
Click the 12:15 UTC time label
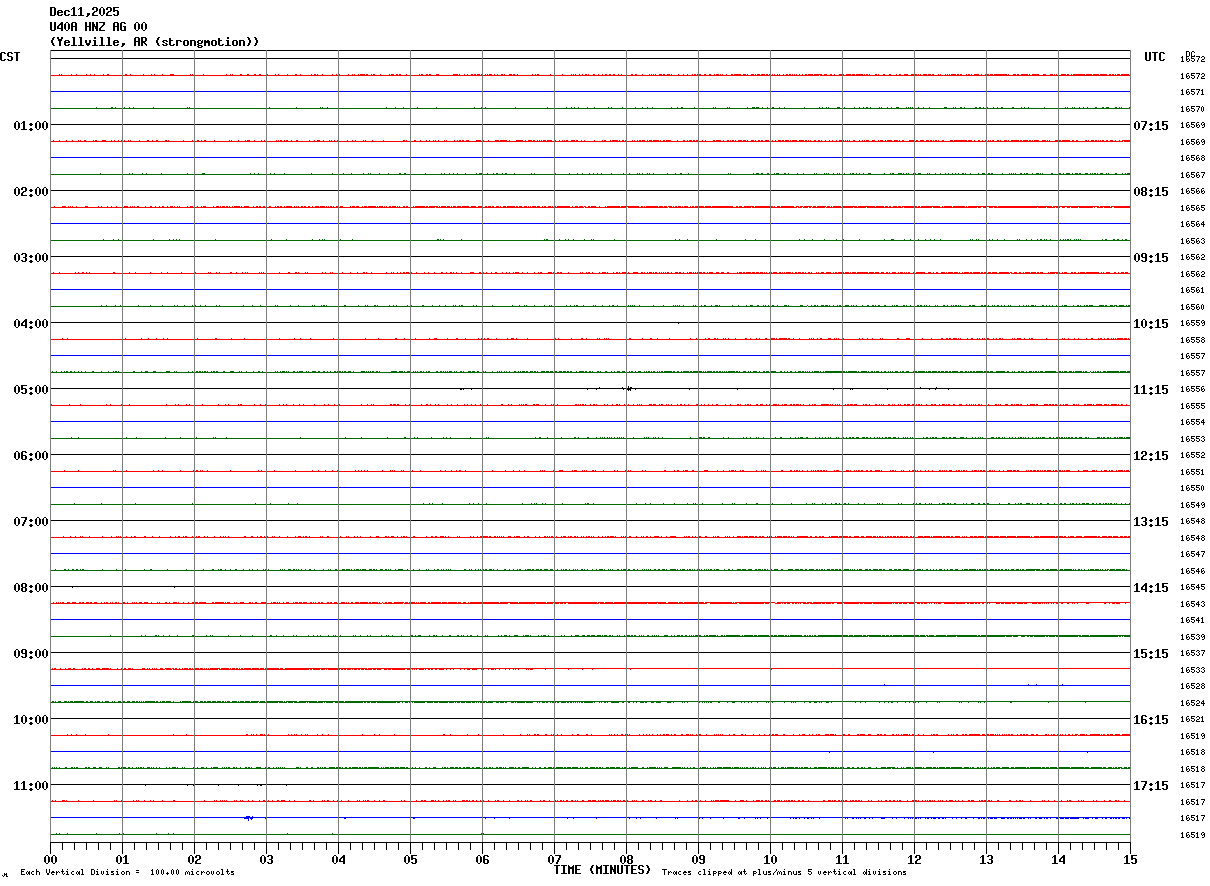[1151, 456]
